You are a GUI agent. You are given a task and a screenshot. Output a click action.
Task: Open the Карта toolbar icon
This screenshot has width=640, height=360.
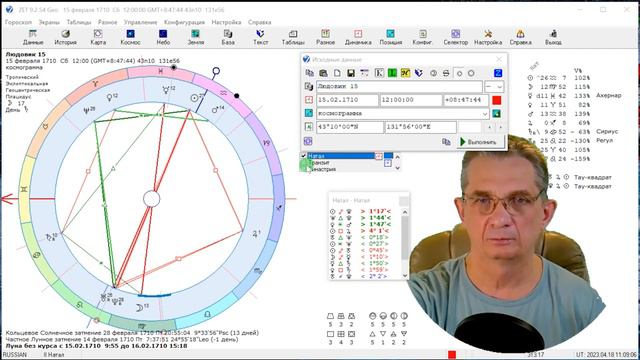[x=98, y=37]
